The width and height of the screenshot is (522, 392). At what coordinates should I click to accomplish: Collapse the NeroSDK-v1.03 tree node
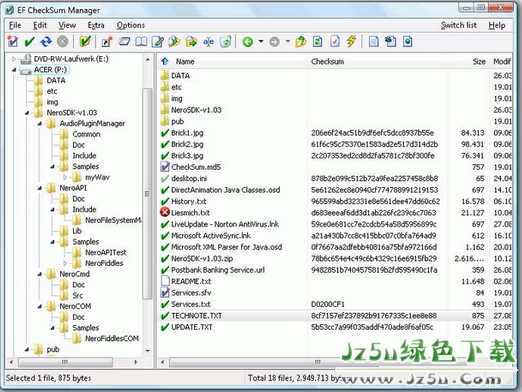27,113
